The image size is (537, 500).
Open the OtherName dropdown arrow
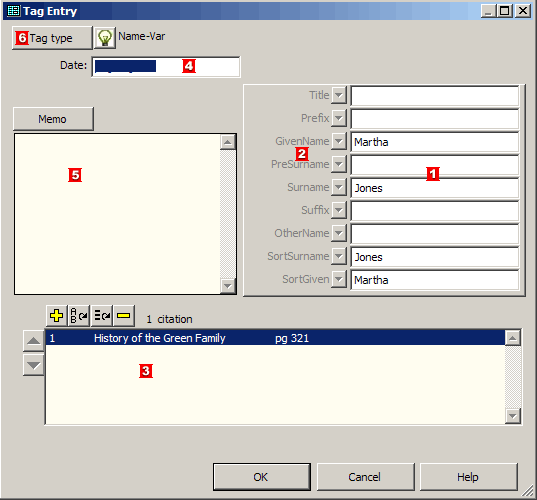339,233
